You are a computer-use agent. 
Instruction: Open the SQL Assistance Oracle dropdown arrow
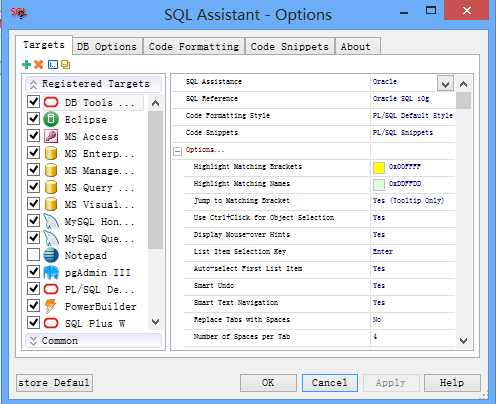(x=445, y=83)
